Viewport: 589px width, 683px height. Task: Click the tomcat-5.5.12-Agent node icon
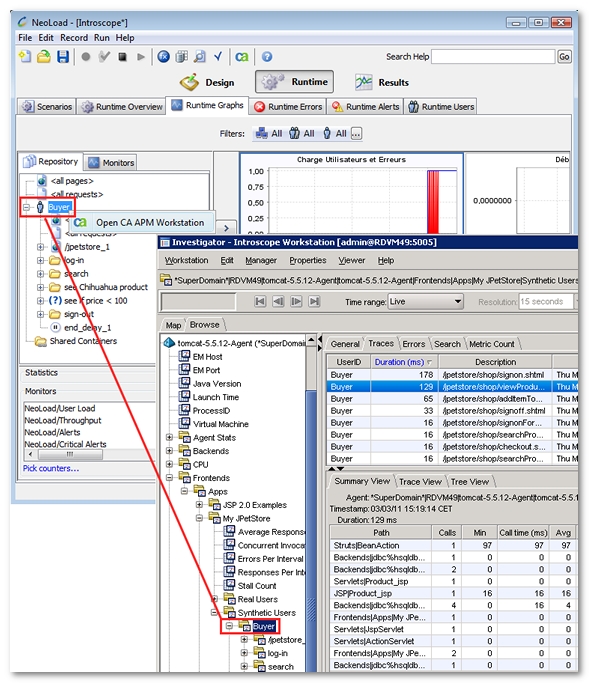[169, 343]
